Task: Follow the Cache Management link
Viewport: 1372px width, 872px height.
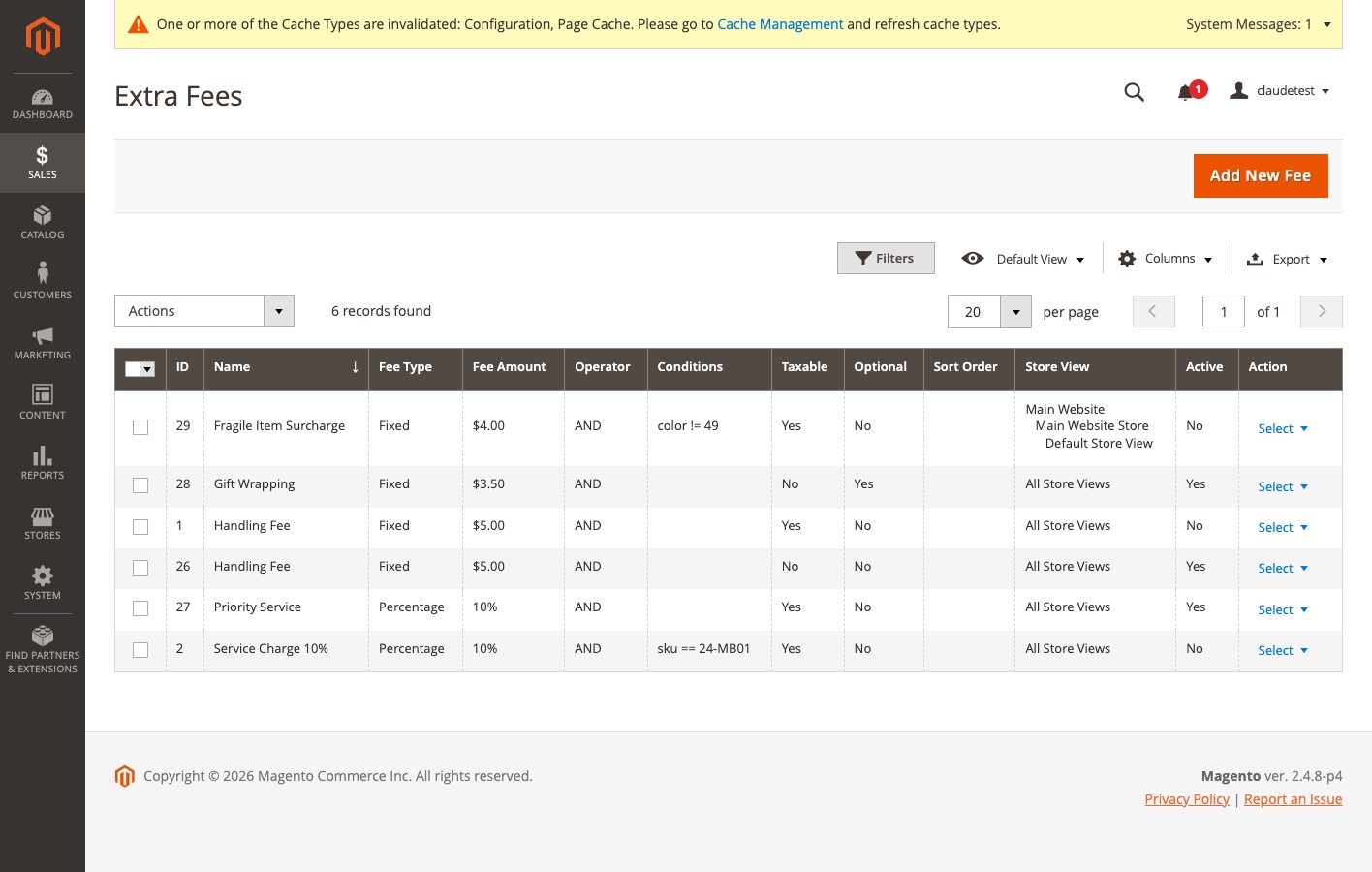Action: pos(780,24)
